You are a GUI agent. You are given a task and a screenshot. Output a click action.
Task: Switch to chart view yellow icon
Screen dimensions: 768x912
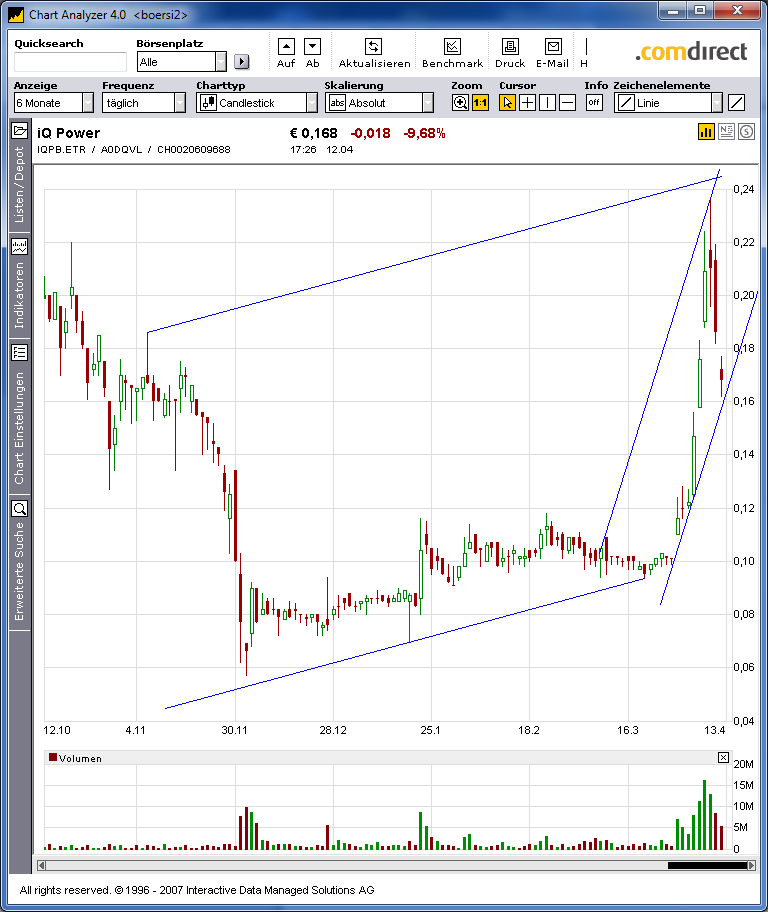[x=706, y=132]
